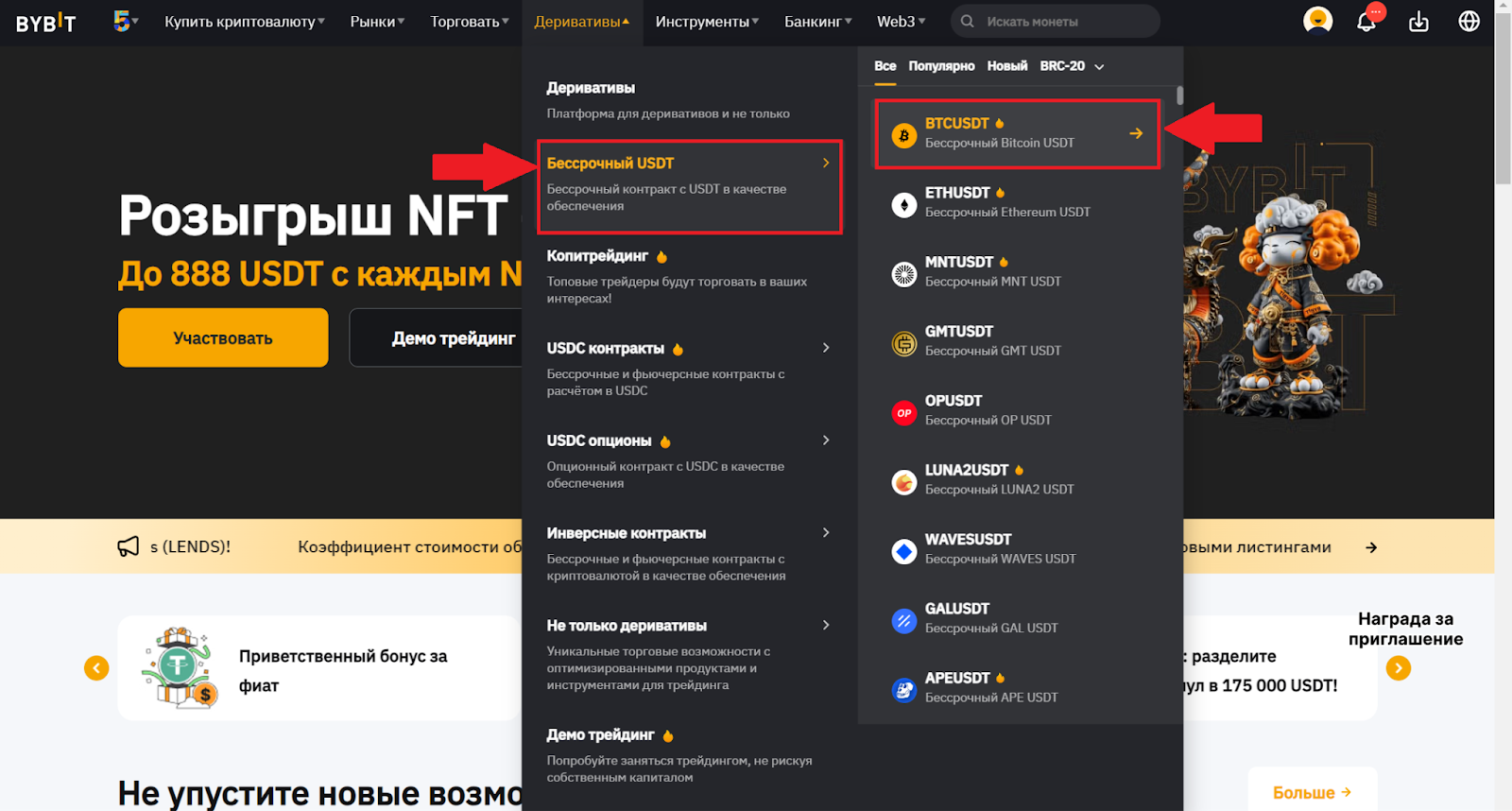
Task: Expand USDC опционы submenu chevron
Action: [826, 440]
